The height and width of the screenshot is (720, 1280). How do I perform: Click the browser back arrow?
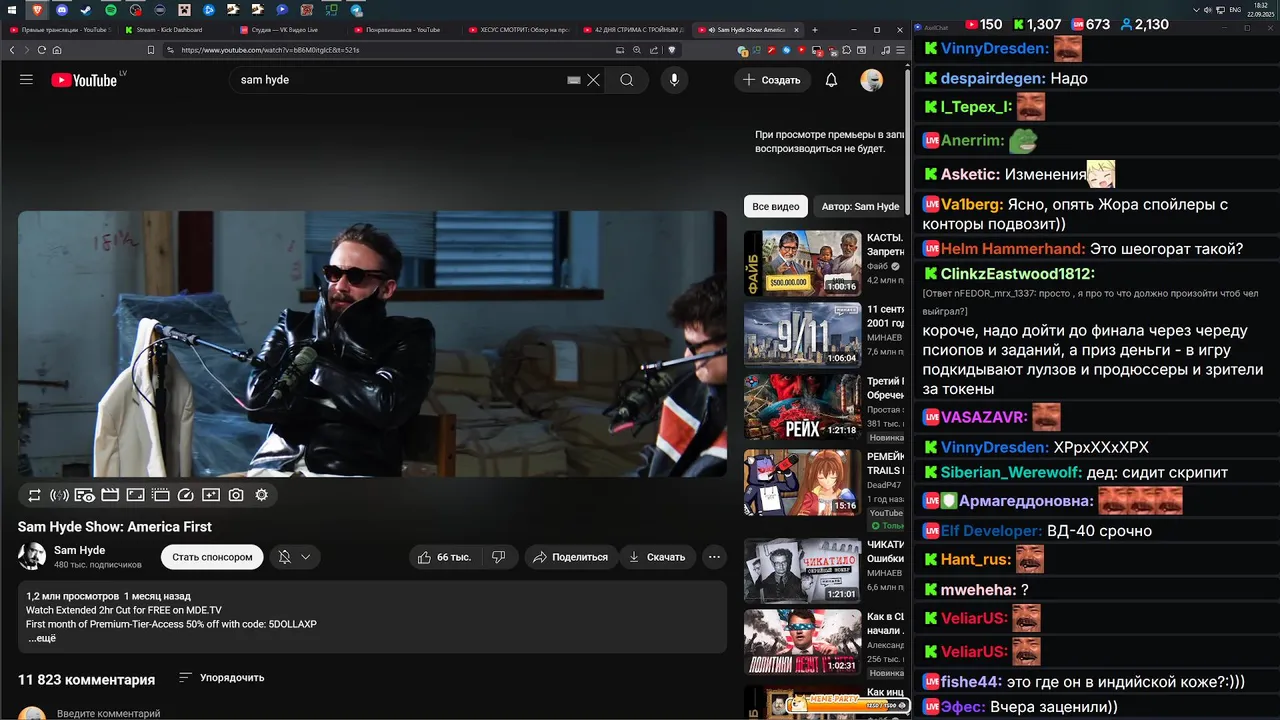[12, 50]
